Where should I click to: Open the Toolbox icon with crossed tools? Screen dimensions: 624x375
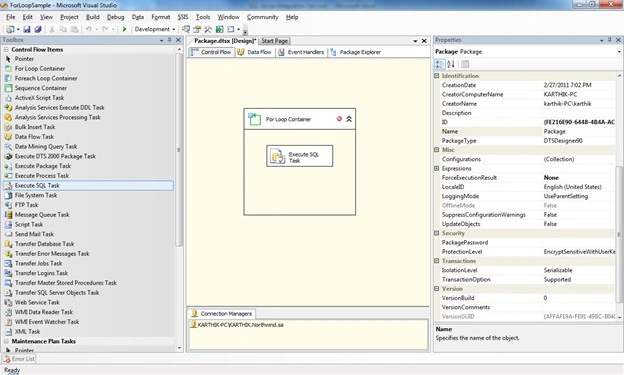[x=208, y=29]
